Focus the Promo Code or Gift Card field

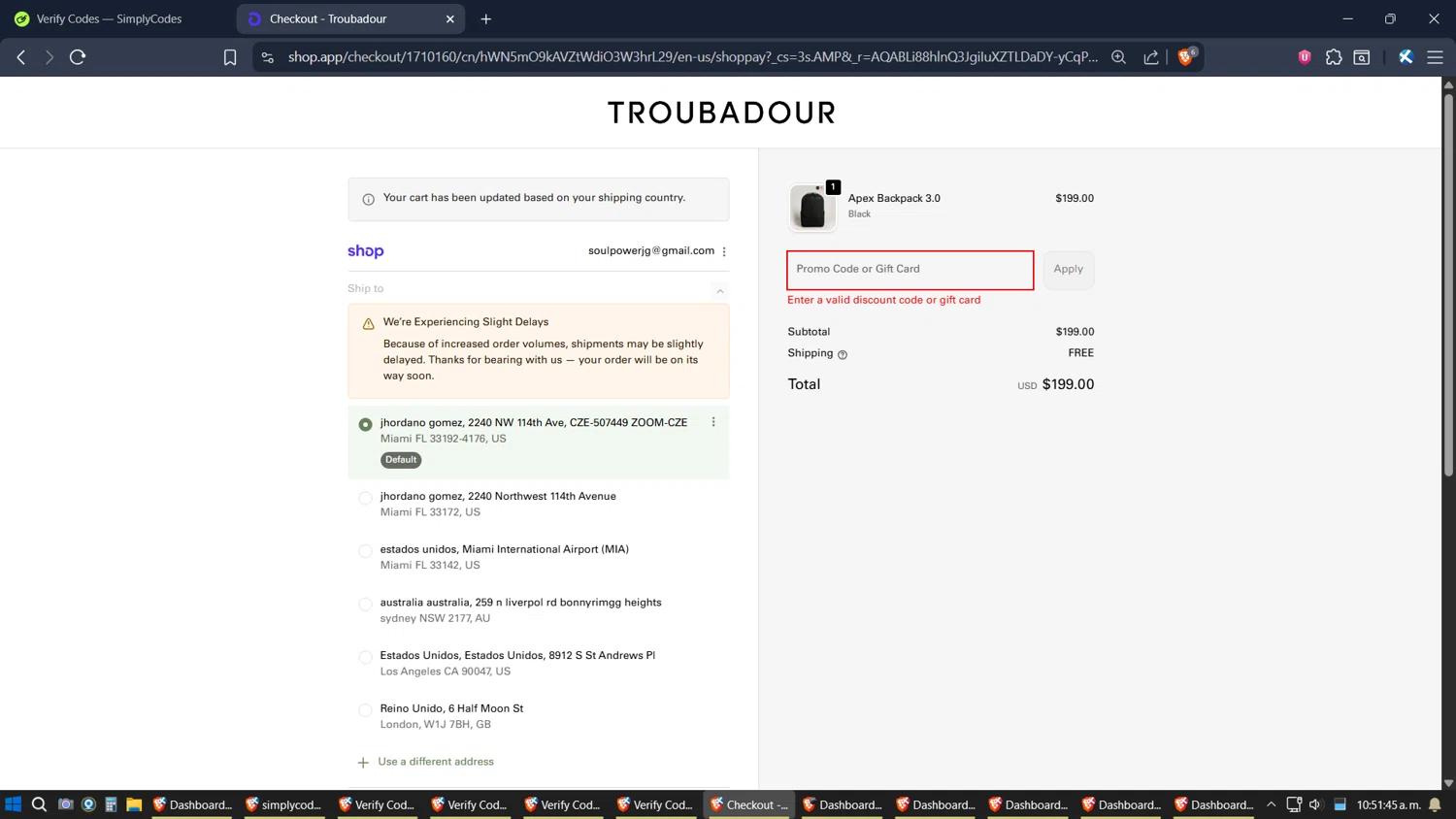click(x=910, y=270)
